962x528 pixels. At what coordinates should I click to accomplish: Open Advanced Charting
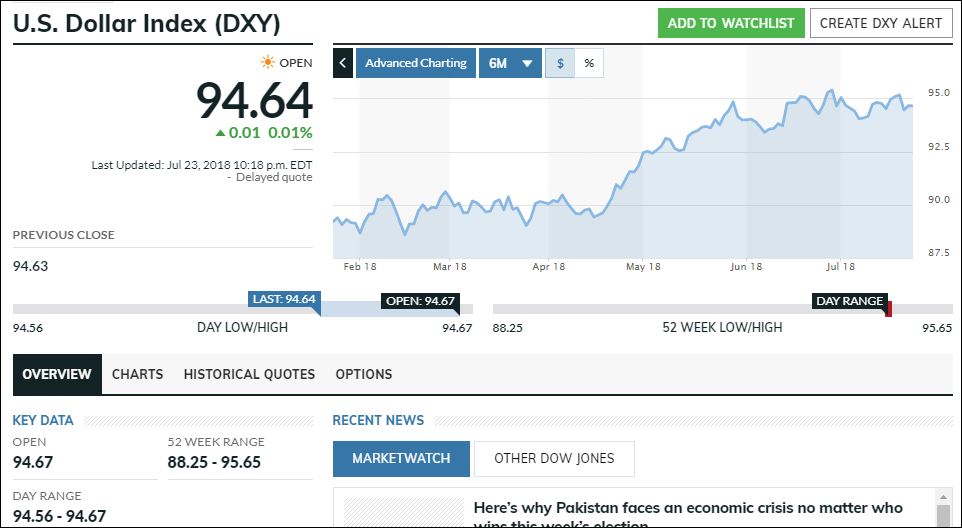415,63
